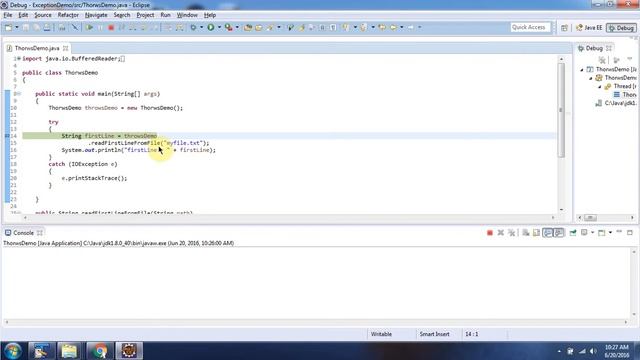Collapse the main method fold on line 8
Screen dimensions: 640x360
tap(19, 94)
